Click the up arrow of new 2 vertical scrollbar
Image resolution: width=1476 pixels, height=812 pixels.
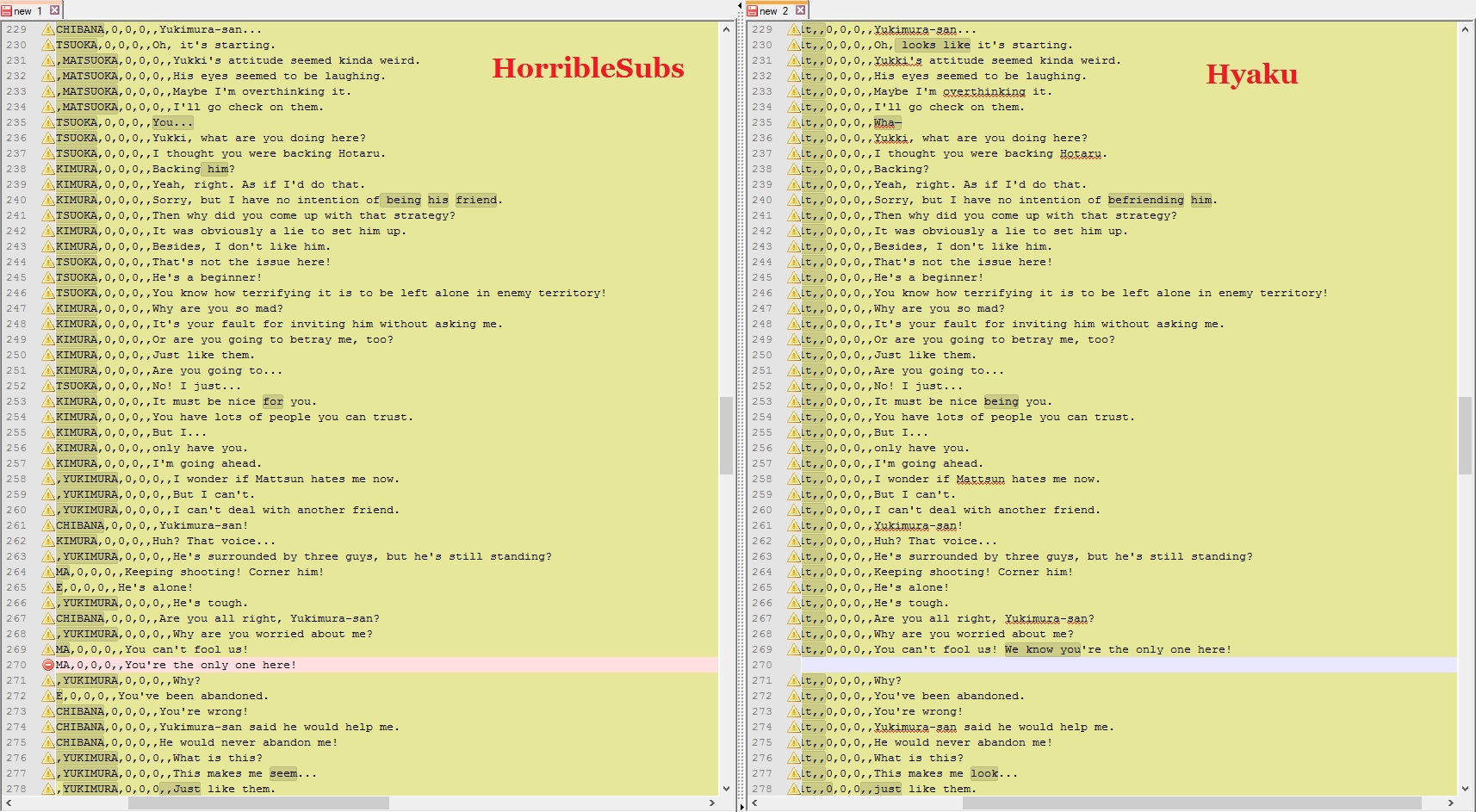1465,29
